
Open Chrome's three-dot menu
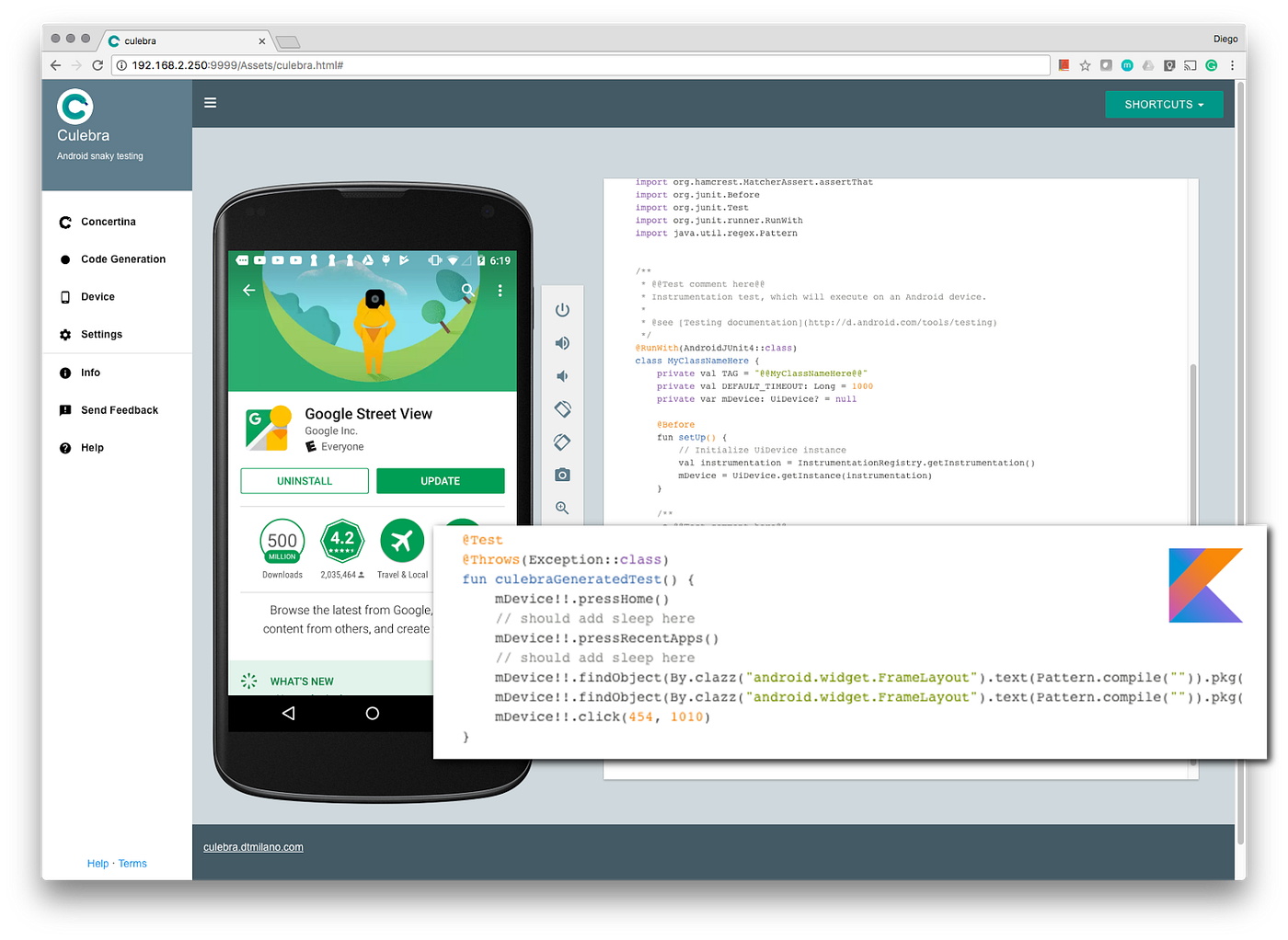1232,65
